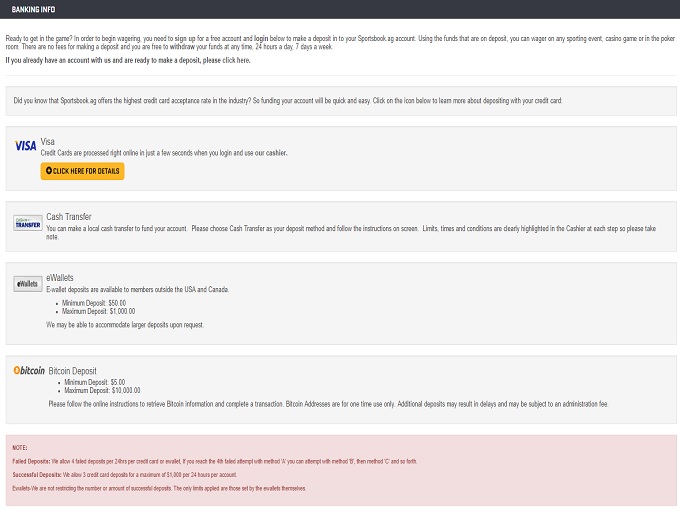680x511 pixels.
Task: Select the Banking Info header bar
Action: click(340, 9)
